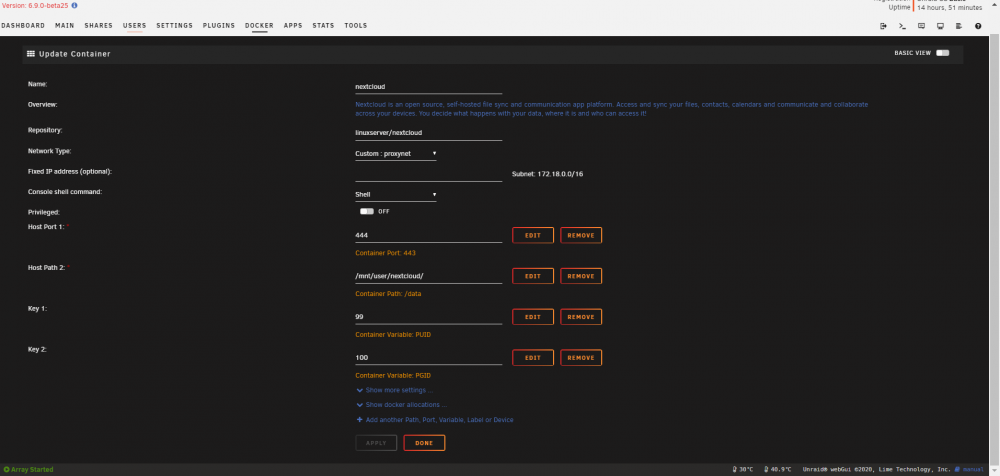1000x476 pixels.
Task: Open the Plugins menu
Action: click(219, 26)
